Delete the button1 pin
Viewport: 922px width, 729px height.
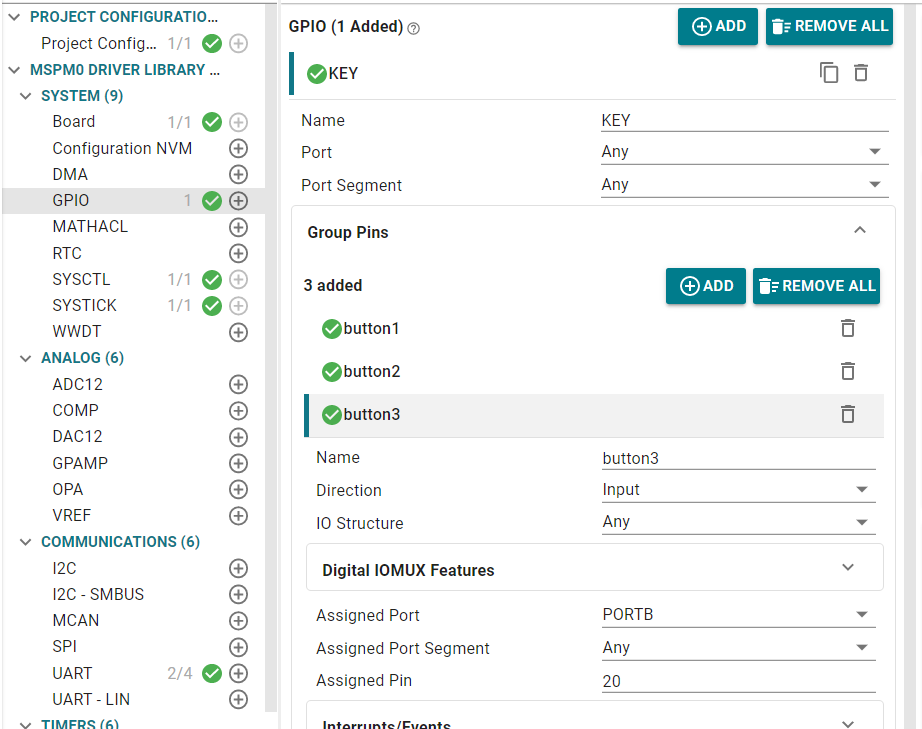847,328
